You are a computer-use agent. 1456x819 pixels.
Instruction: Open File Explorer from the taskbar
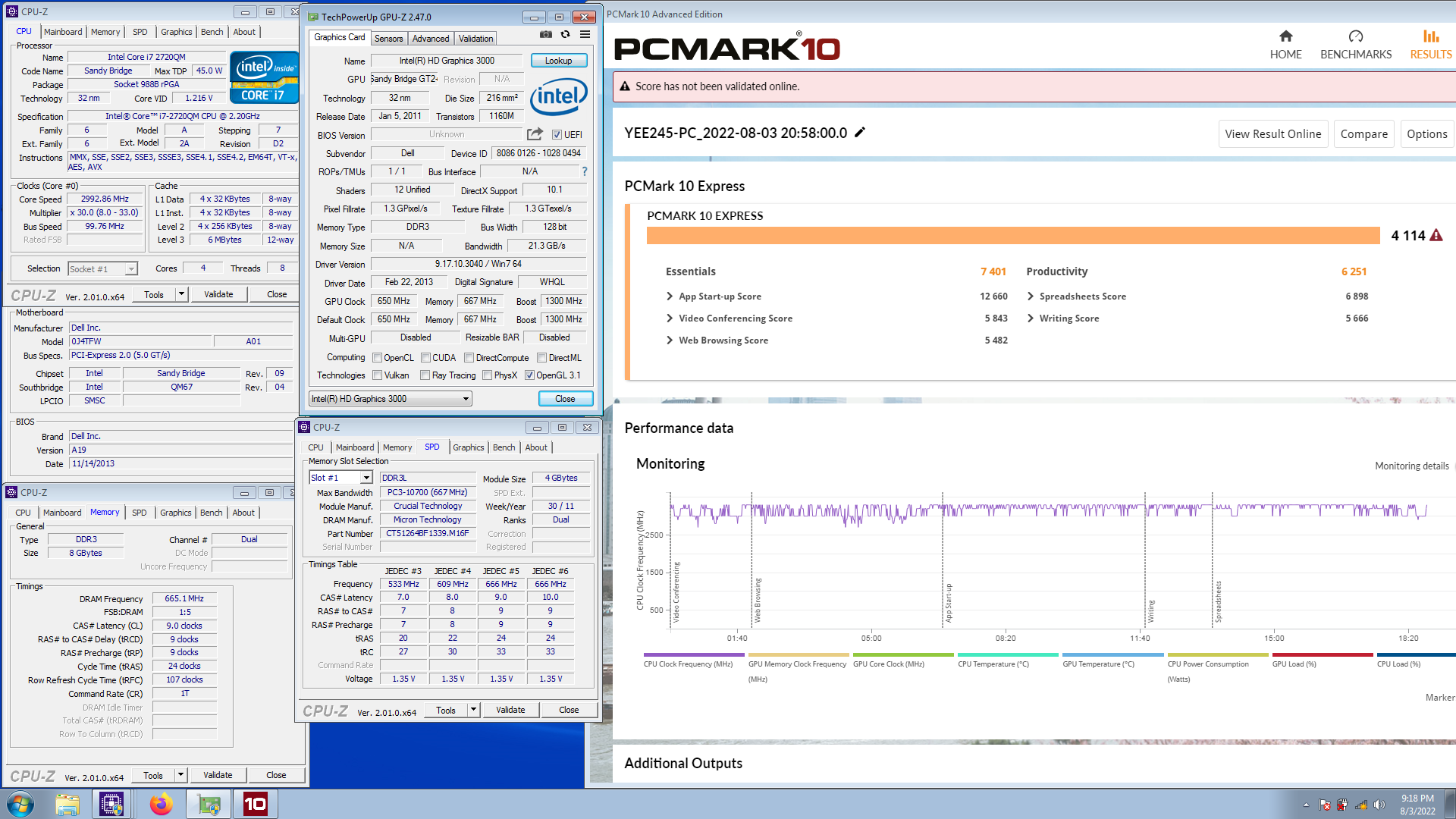pos(67,804)
